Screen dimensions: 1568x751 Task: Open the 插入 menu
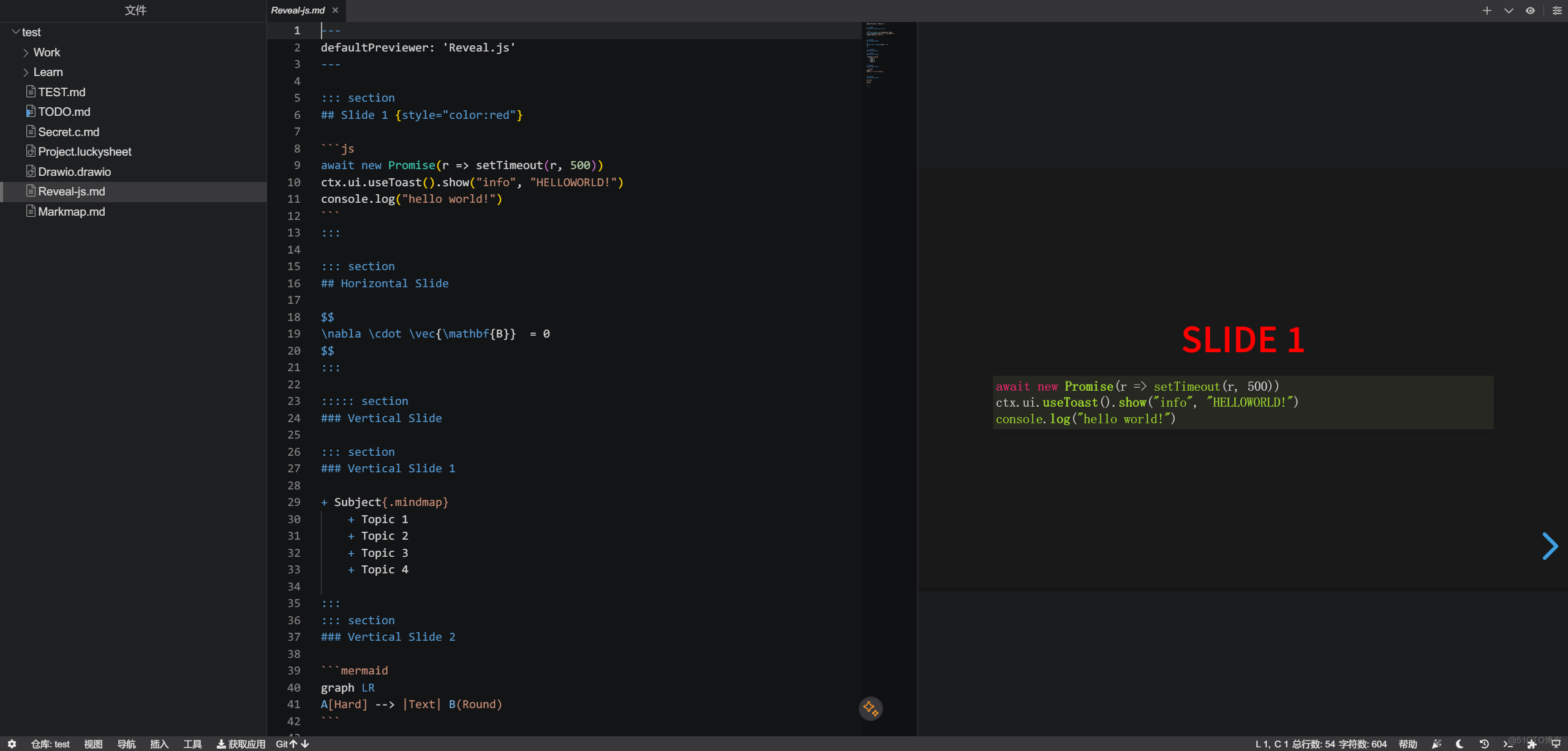pos(159,744)
